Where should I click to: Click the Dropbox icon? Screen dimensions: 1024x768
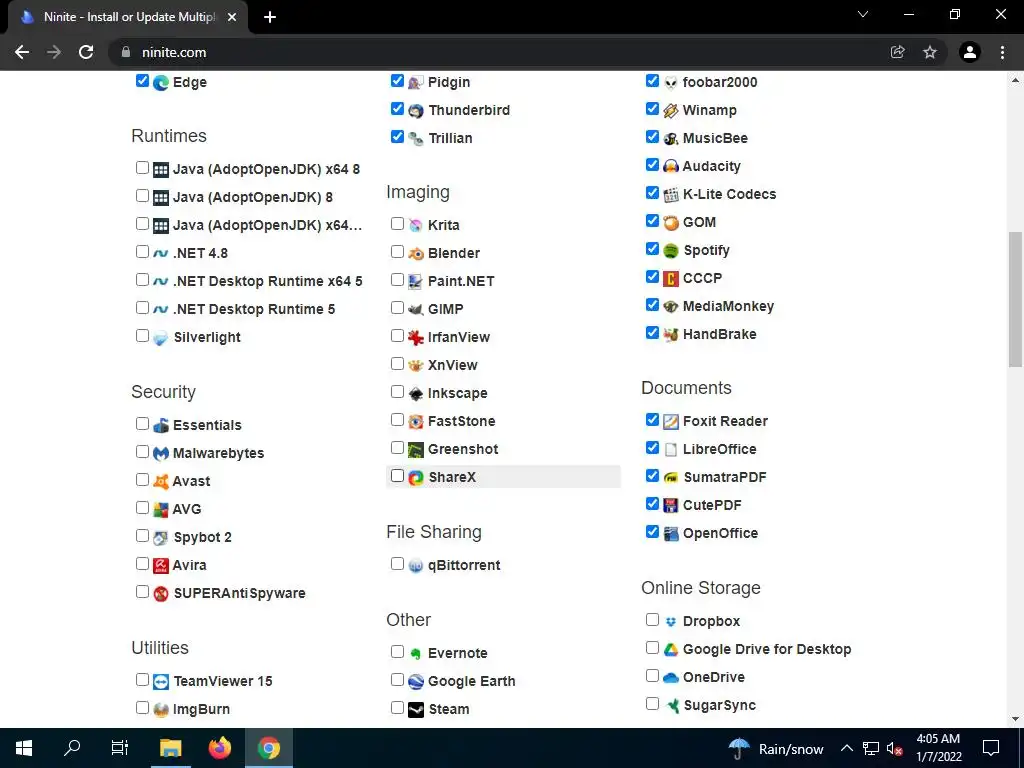pos(671,622)
